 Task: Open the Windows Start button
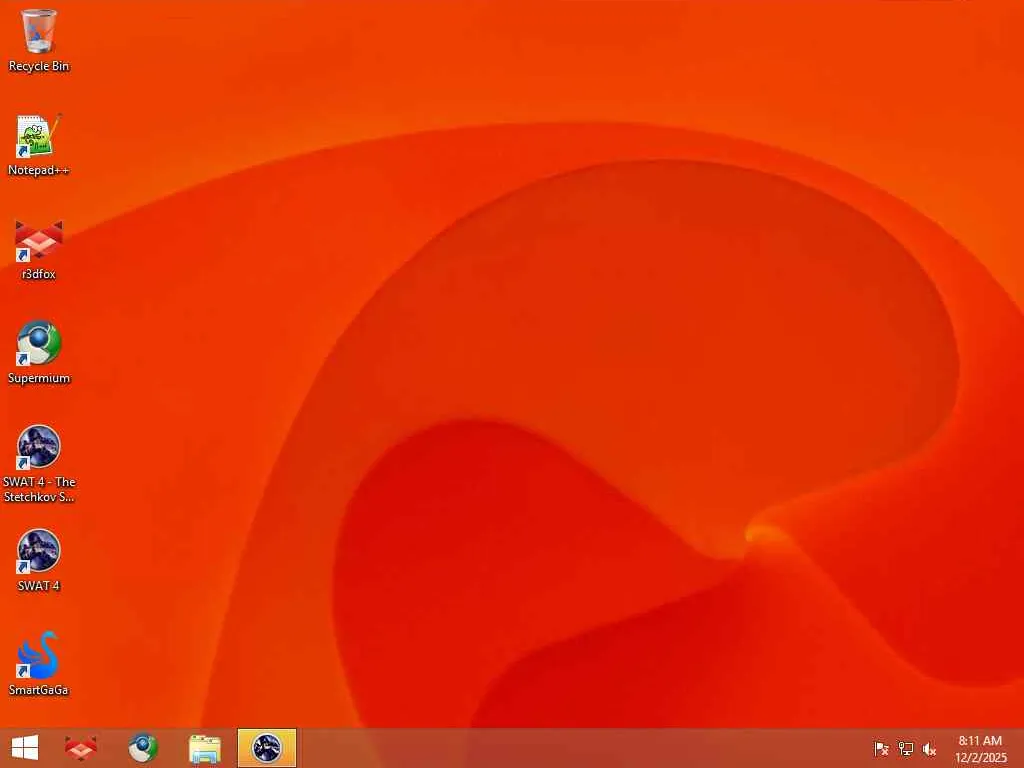25,748
